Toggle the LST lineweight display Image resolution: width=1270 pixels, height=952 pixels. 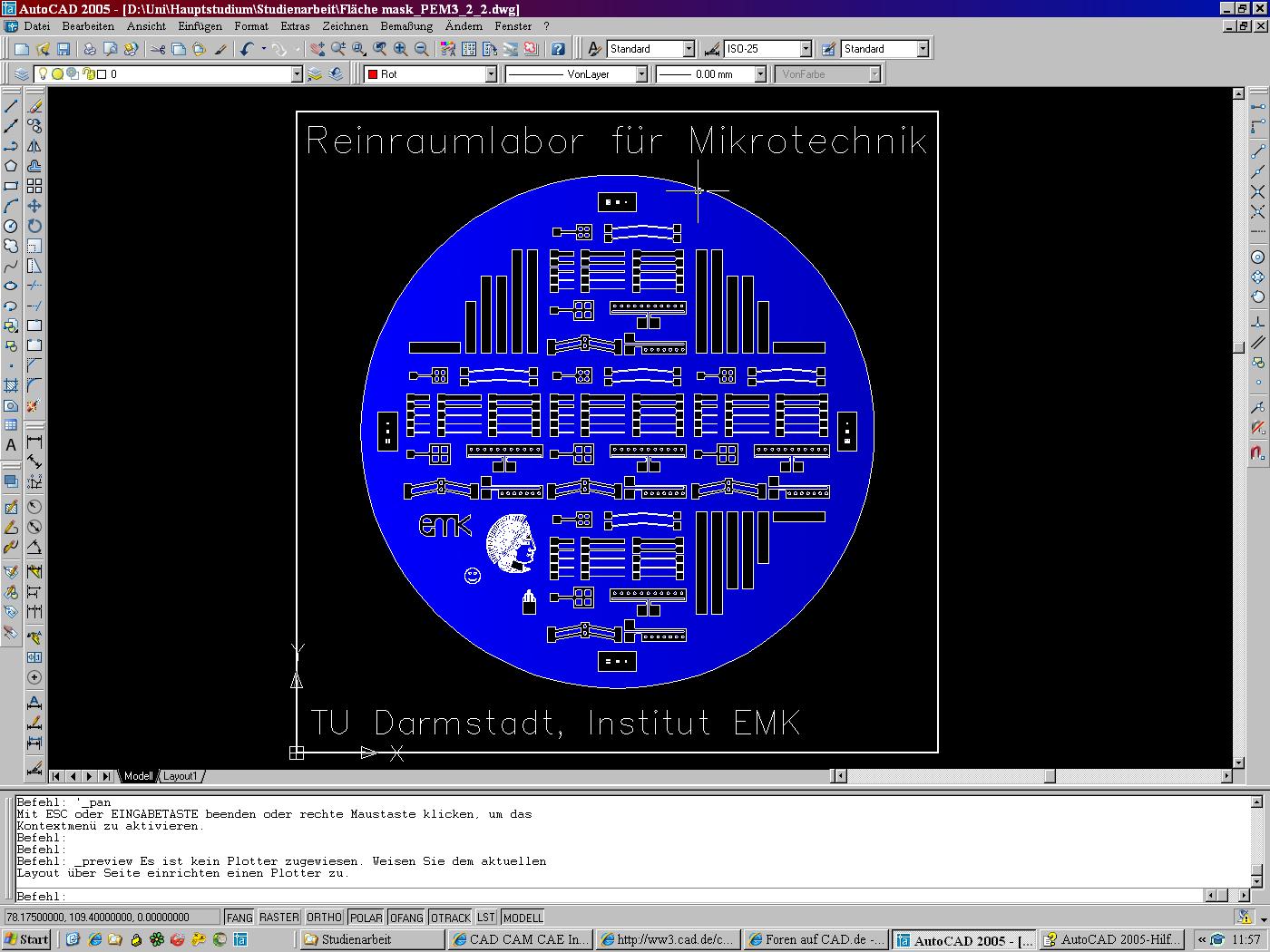486,918
